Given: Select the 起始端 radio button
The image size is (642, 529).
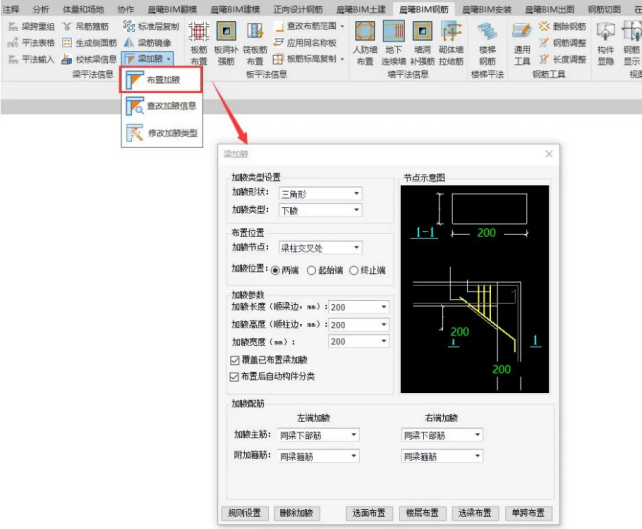Looking at the screenshot, I should pyautogui.click(x=311, y=271).
